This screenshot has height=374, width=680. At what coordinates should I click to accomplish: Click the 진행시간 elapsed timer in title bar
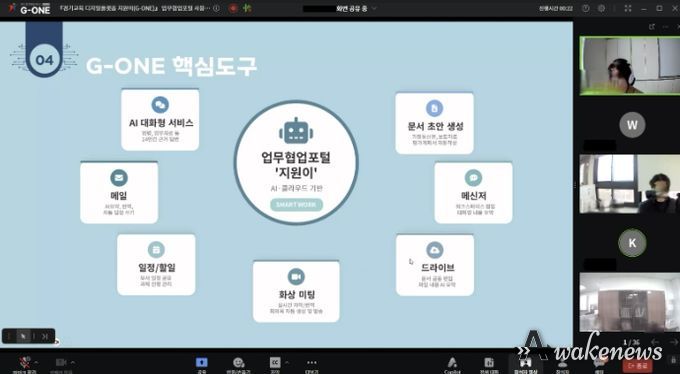point(556,8)
